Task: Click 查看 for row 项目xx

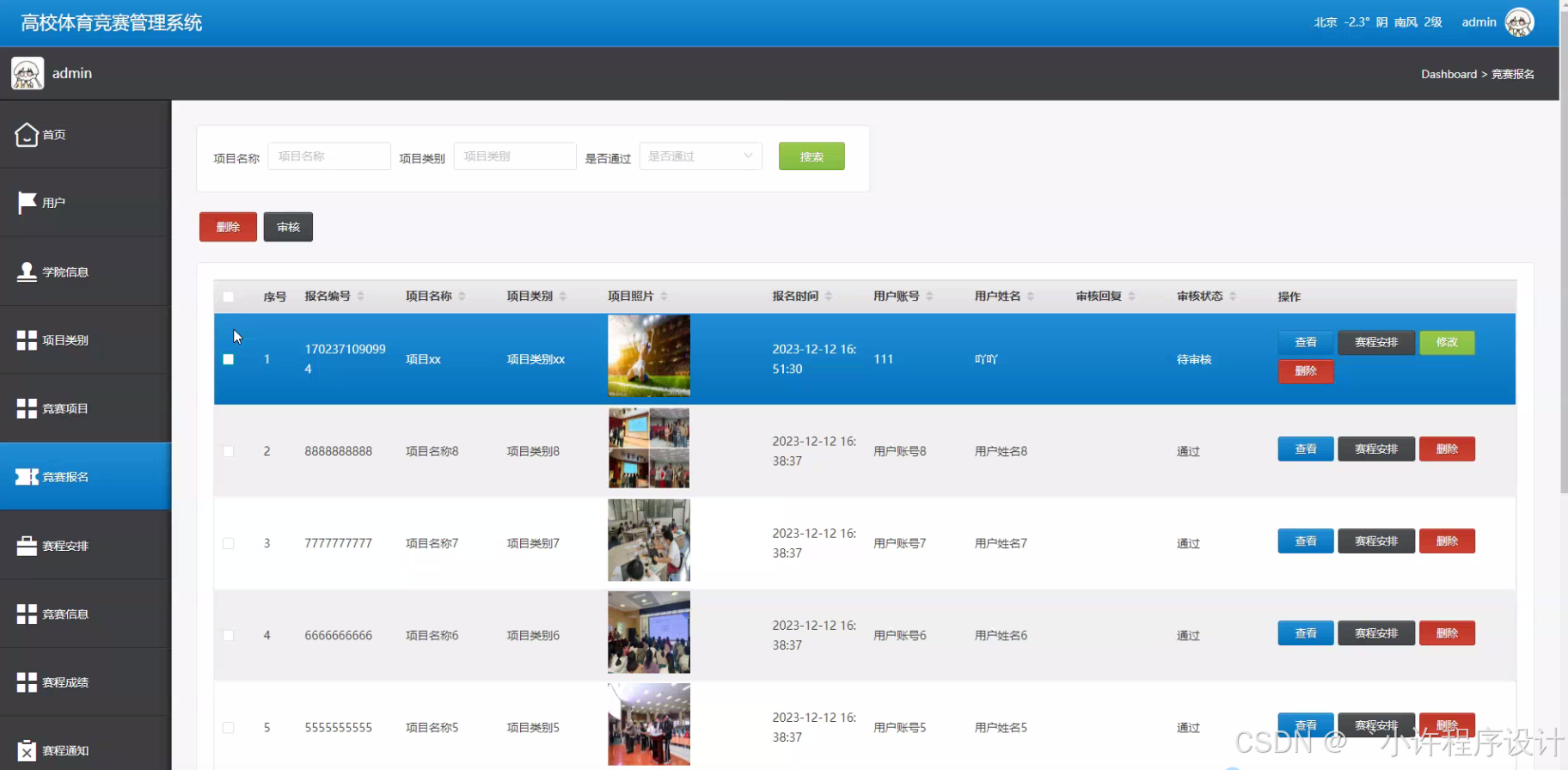Action: (x=1306, y=342)
